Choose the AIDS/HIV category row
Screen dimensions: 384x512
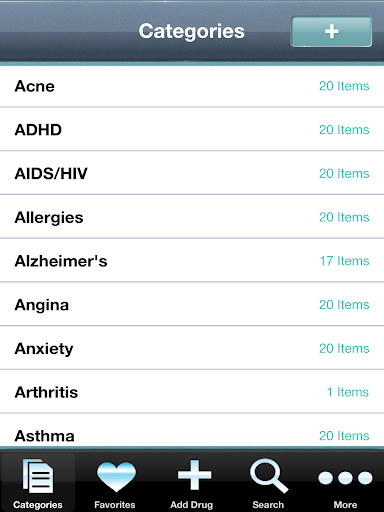(192, 173)
